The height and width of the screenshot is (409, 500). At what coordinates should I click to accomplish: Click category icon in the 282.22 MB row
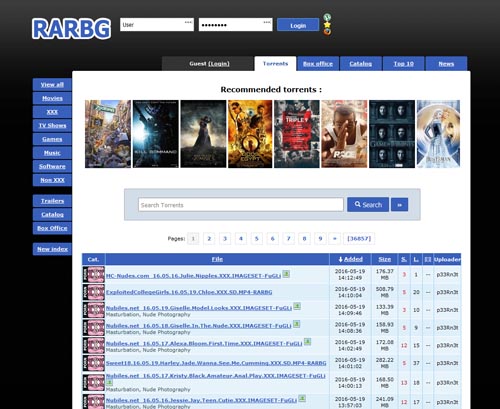click(x=94, y=363)
